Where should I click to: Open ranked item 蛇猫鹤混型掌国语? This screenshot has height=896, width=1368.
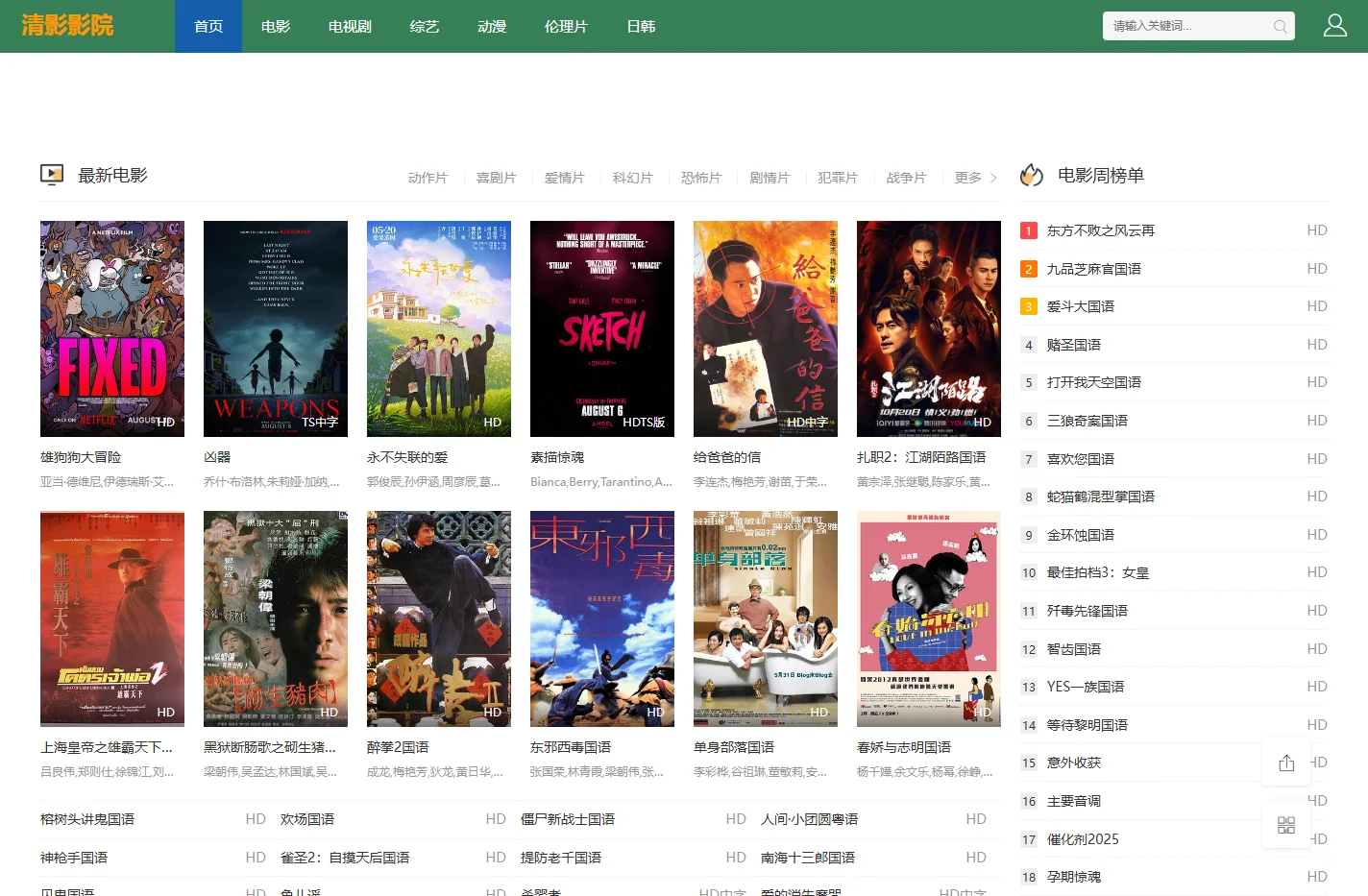[x=1101, y=496]
